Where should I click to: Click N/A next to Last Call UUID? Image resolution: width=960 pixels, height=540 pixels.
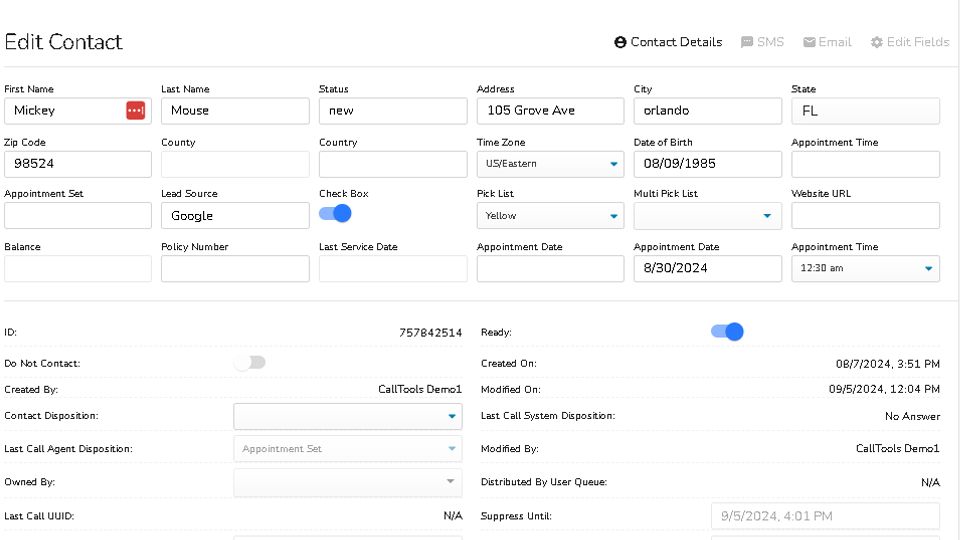[452, 516]
